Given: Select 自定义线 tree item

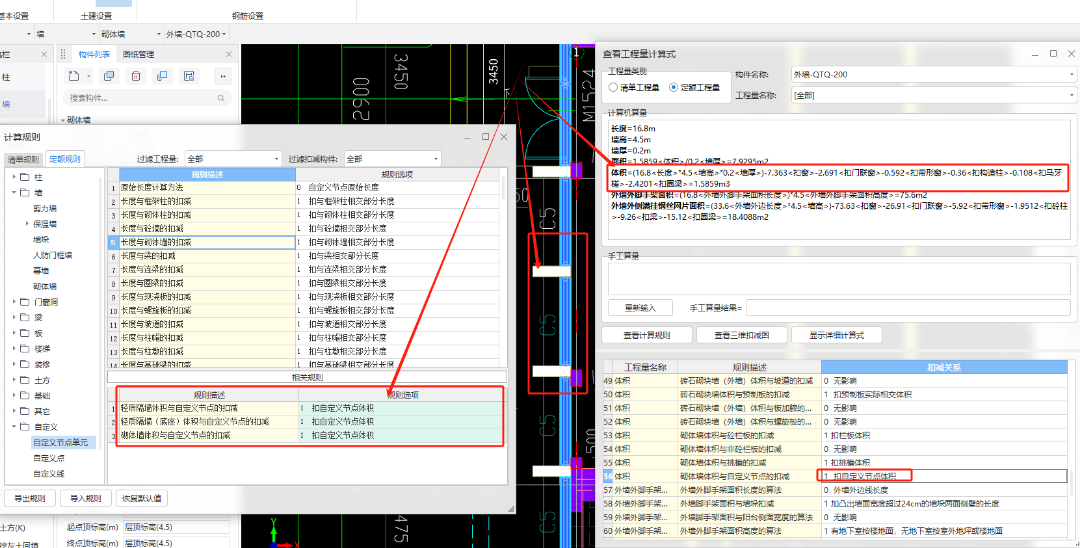Looking at the screenshot, I should pyautogui.click(x=48, y=474).
